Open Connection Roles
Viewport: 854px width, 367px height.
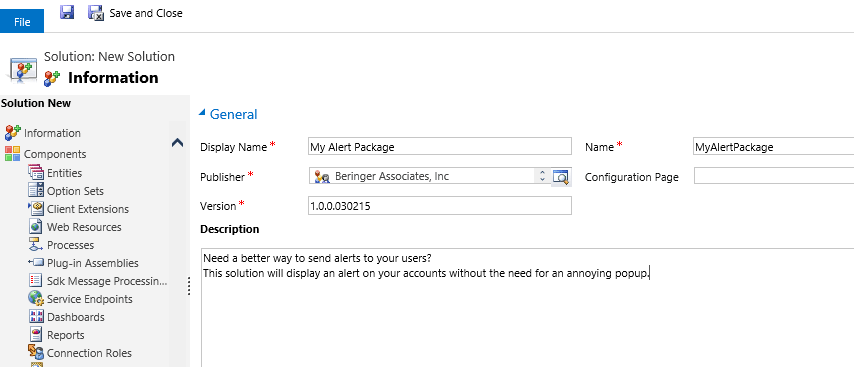[89, 353]
